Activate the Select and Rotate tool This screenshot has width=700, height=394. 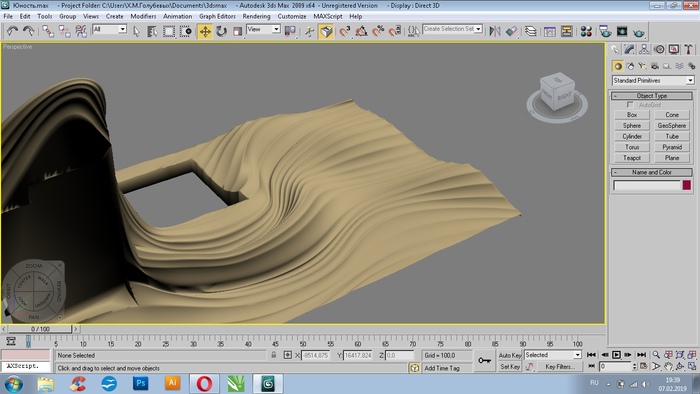click(x=221, y=31)
